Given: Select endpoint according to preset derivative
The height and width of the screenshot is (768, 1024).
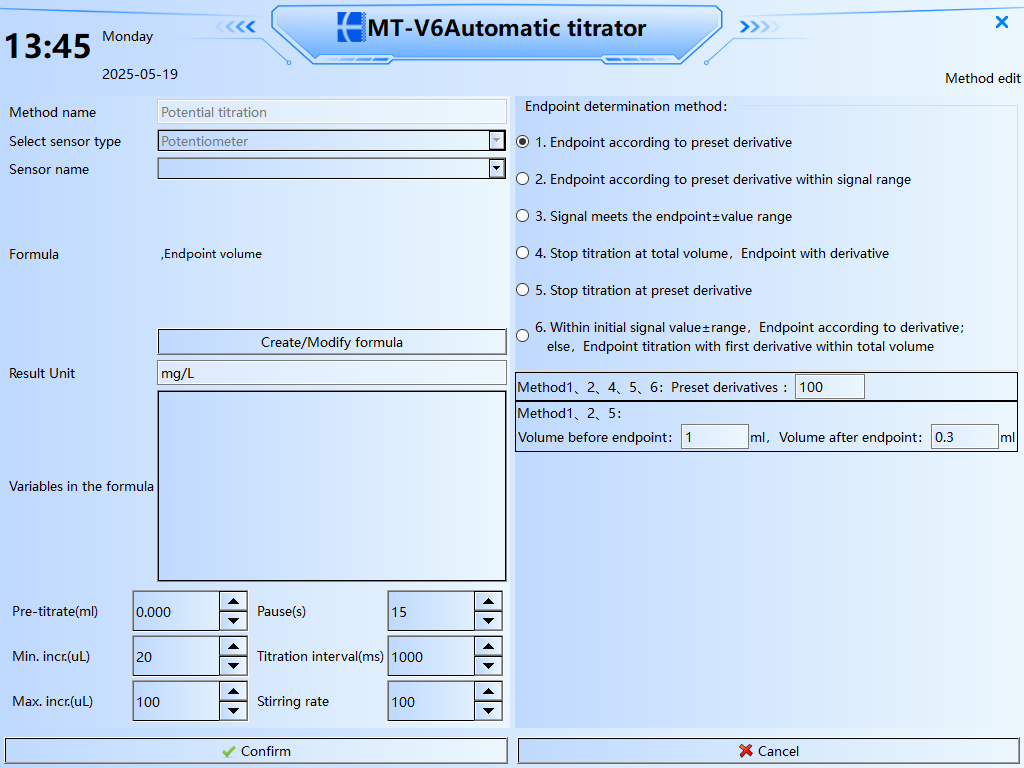Looking at the screenshot, I should [522, 142].
